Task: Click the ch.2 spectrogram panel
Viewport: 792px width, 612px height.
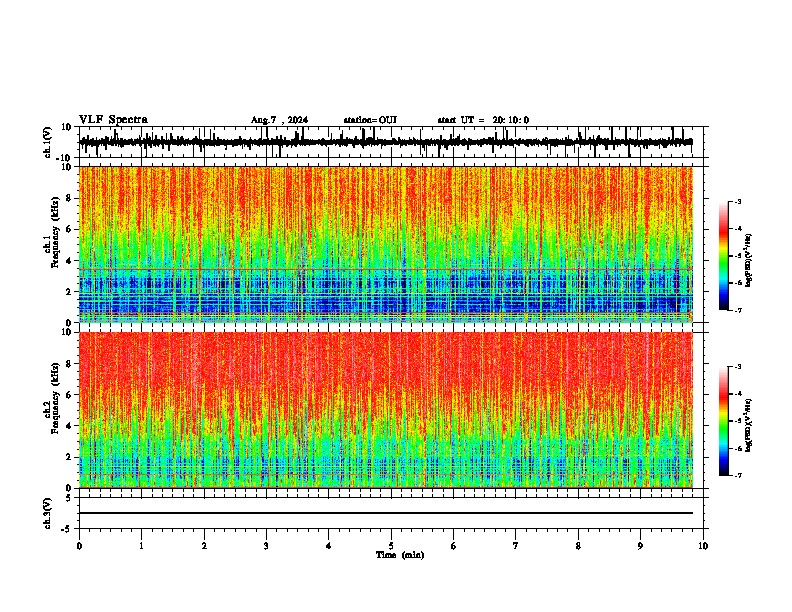Action: tap(386, 410)
